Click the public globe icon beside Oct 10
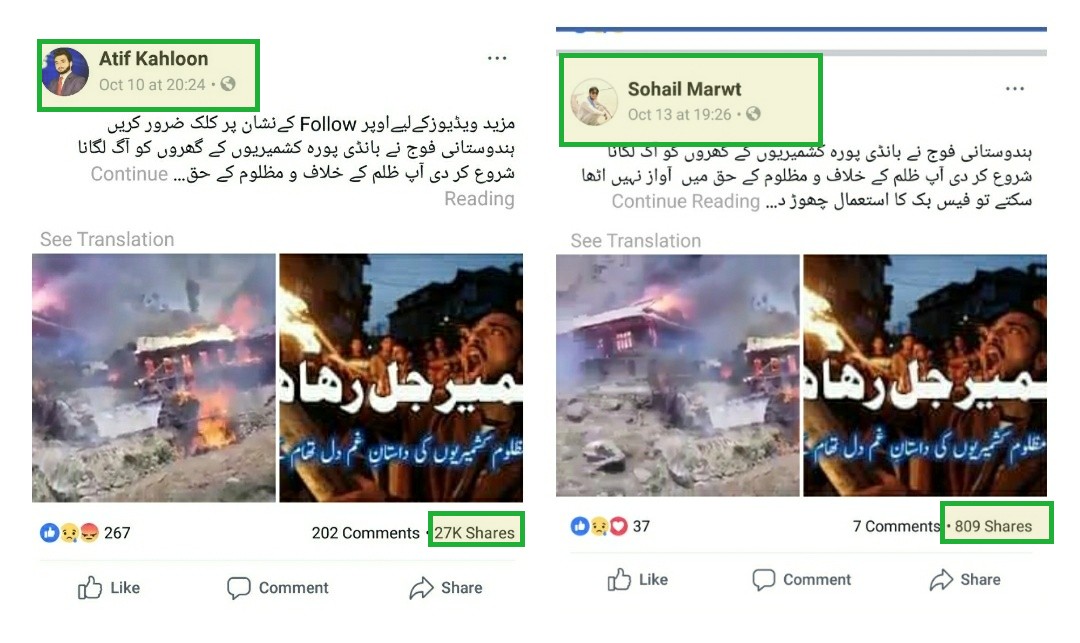 pyautogui.click(x=228, y=84)
